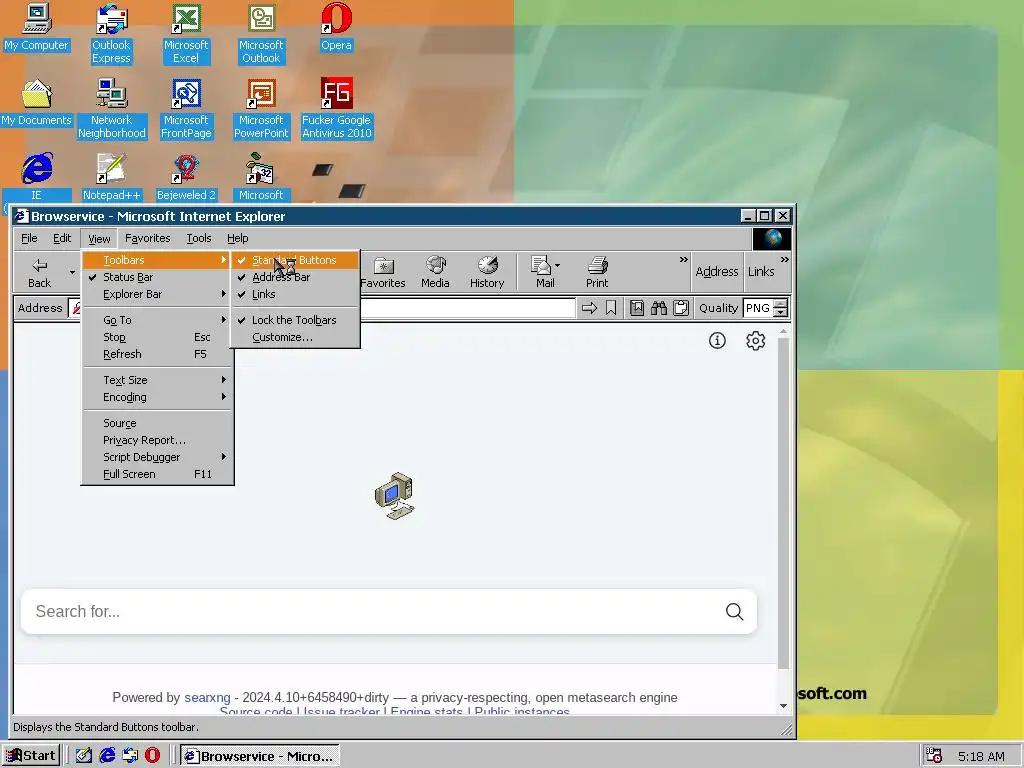
Task: Click the Media toolbar icon
Action: pyautogui.click(x=435, y=272)
